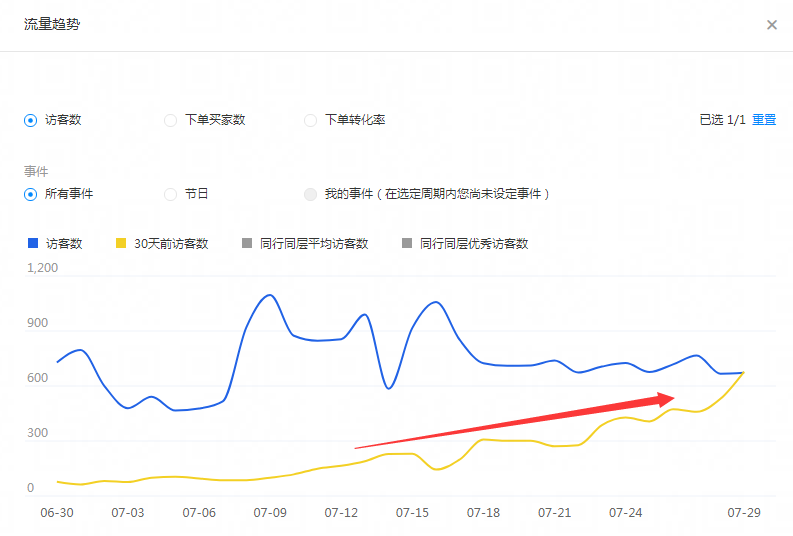Select the 我的事件 radio option
793x536 pixels.
310,194
